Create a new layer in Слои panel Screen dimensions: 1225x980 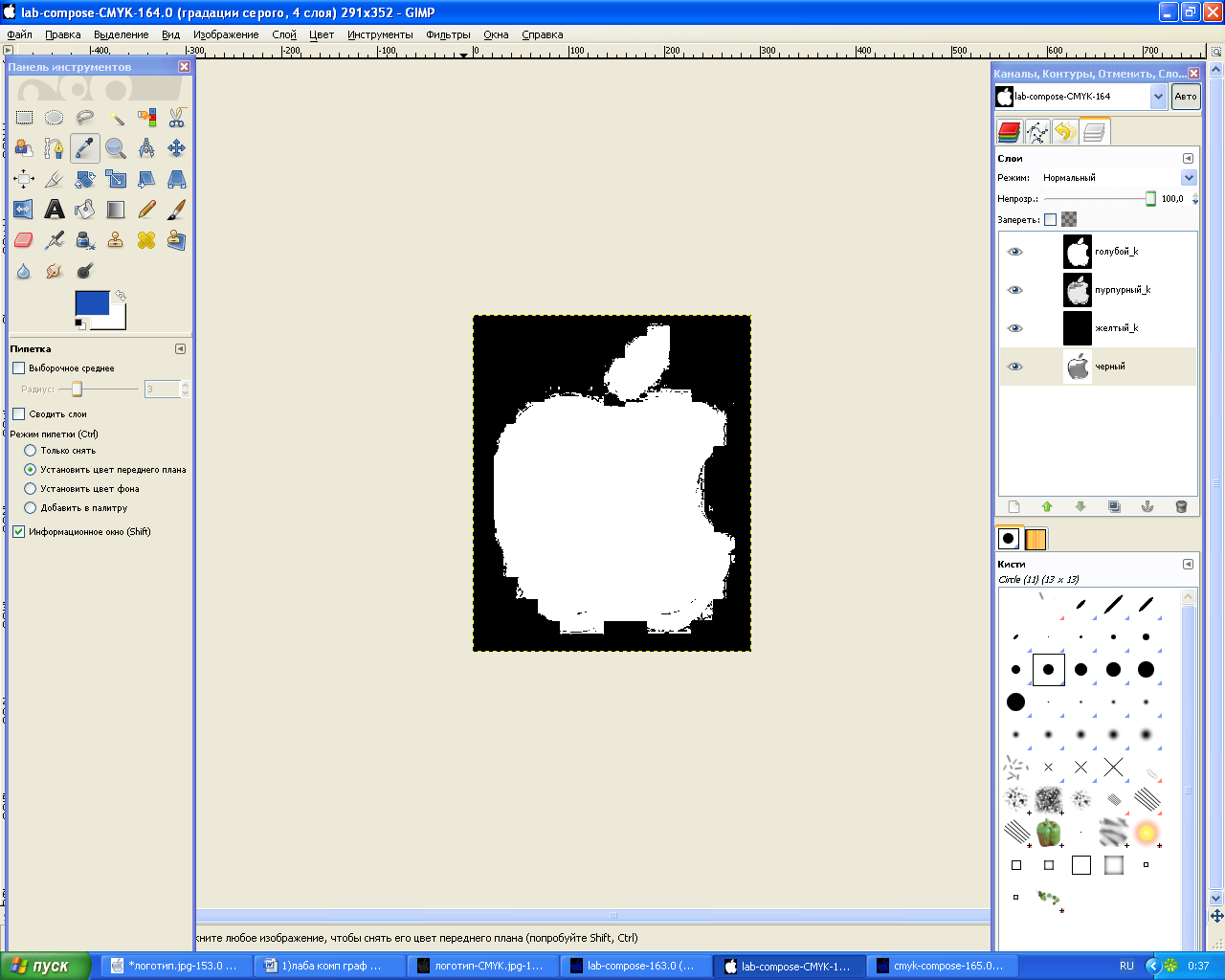coord(1014,506)
